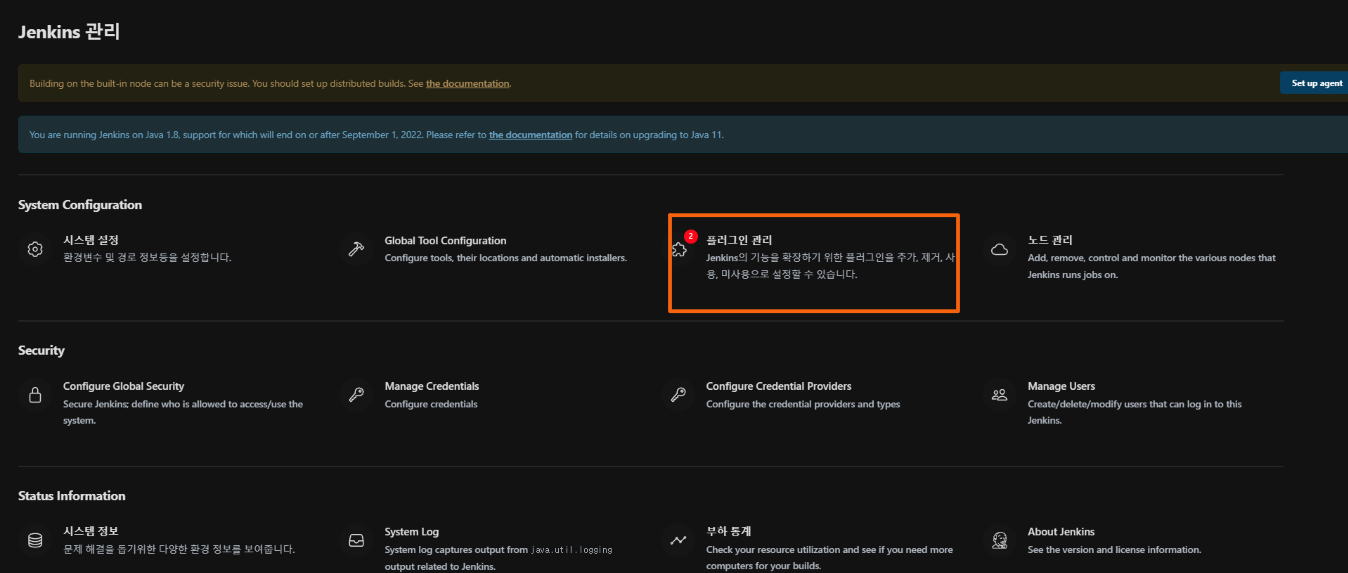
Task: Open 플러그인 관리 link
Action: click(x=739, y=240)
